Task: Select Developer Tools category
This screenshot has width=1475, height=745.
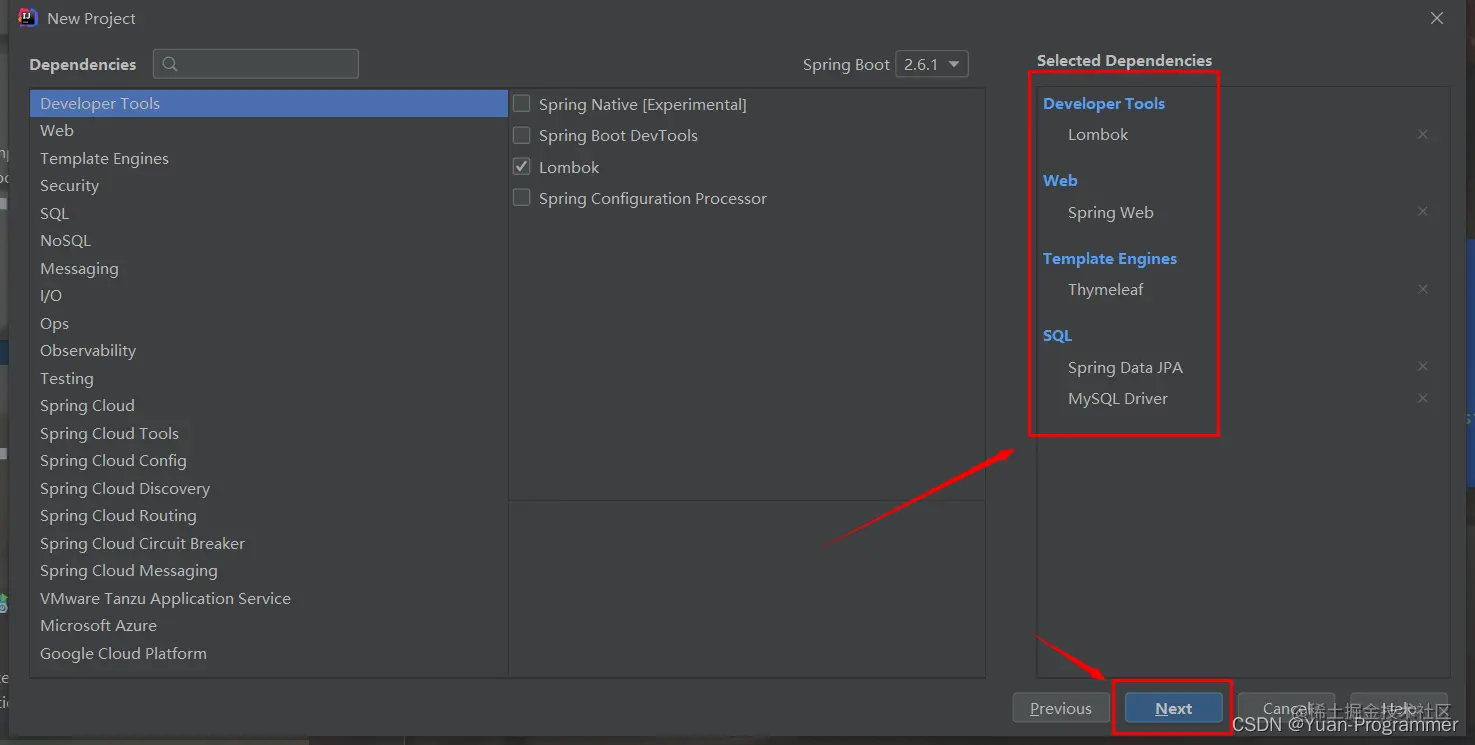Action: 269,103
